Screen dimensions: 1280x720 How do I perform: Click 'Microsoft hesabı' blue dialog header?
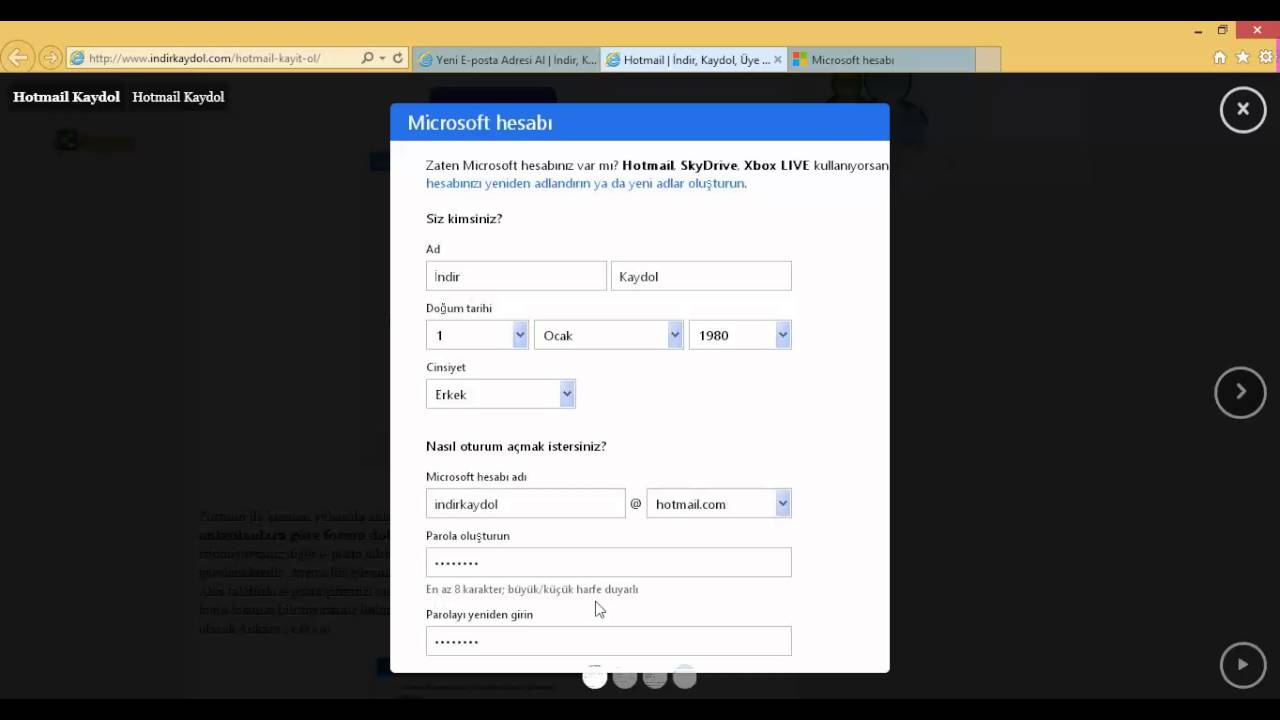pos(640,122)
